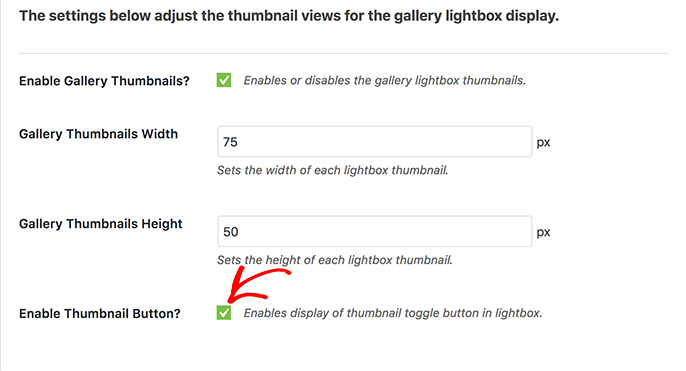Image resolution: width=686 pixels, height=371 pixels.
Task: Click the settings heading about thumbnail views
Action: (x=289, y=16)
